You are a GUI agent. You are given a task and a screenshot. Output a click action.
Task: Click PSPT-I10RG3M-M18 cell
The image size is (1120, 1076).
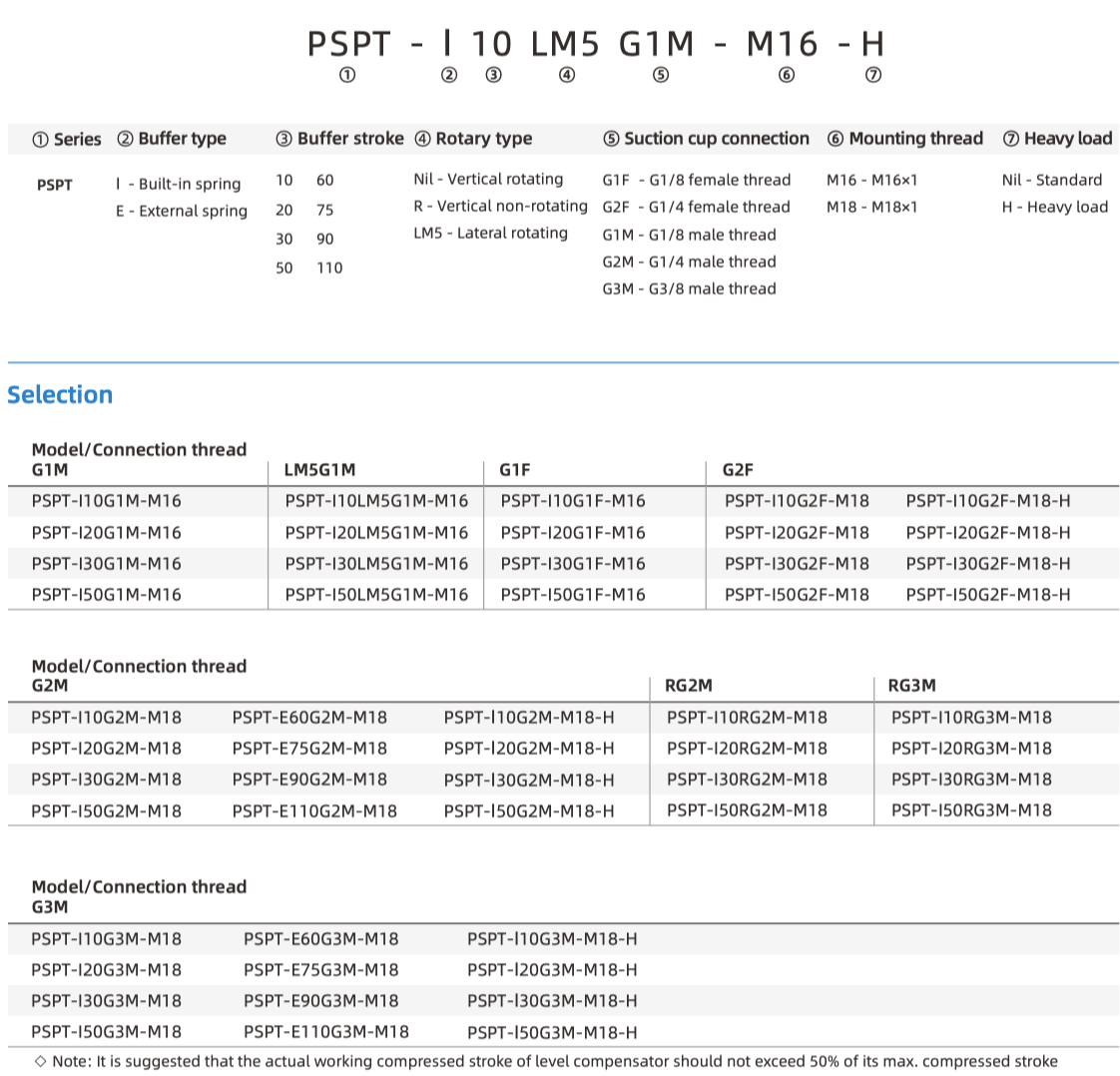pyautogui.click(x=971, y=718)
